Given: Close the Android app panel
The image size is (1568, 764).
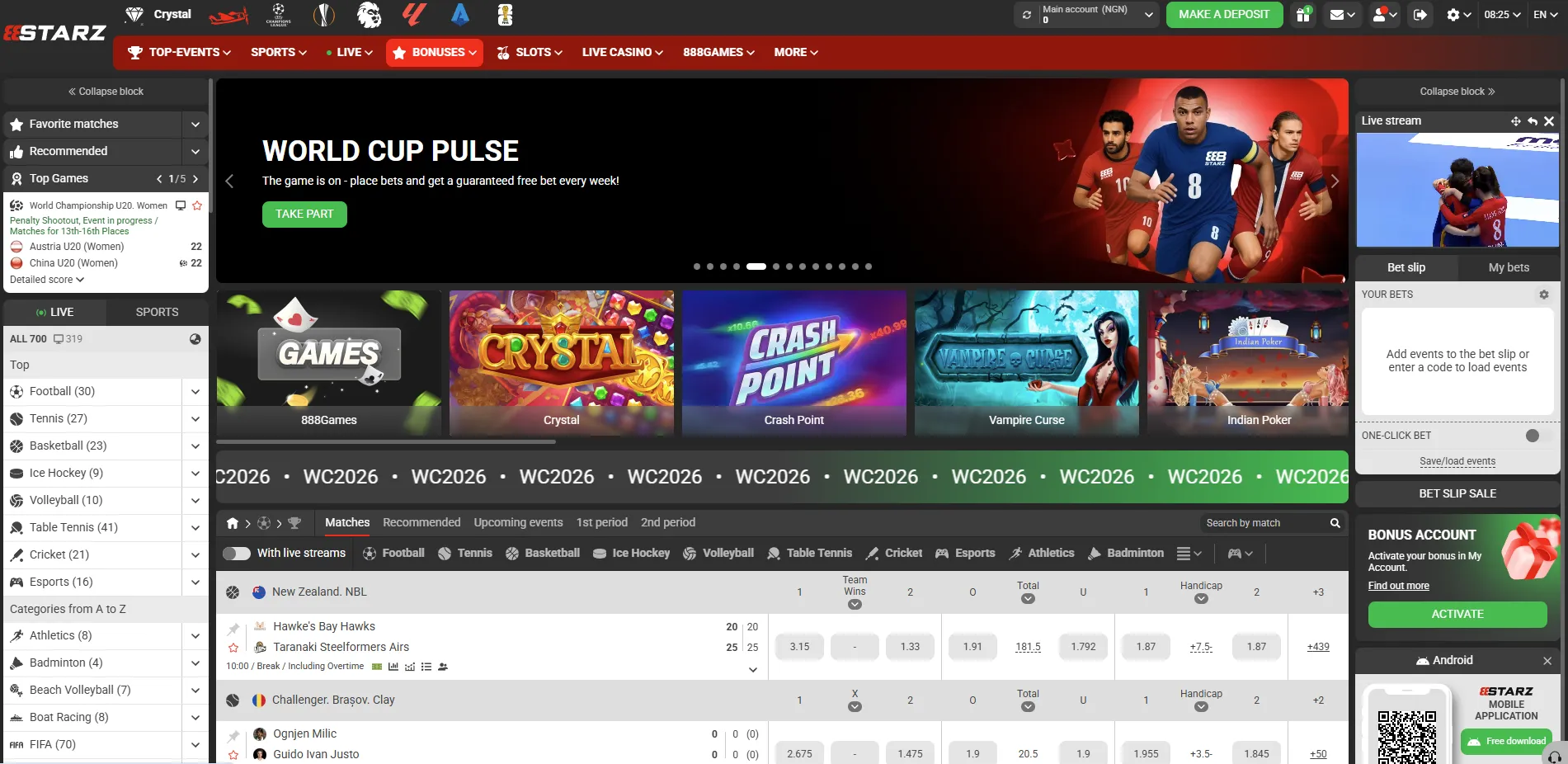Looking at the screenshot, I should click(1547, 661).
